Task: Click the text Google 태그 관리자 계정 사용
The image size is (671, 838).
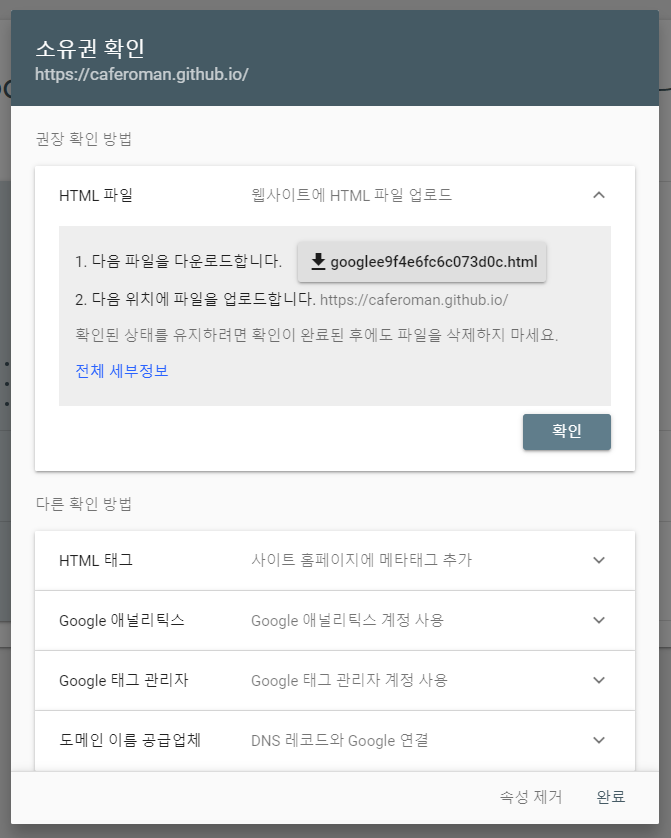Action: [x=349, y=680]
